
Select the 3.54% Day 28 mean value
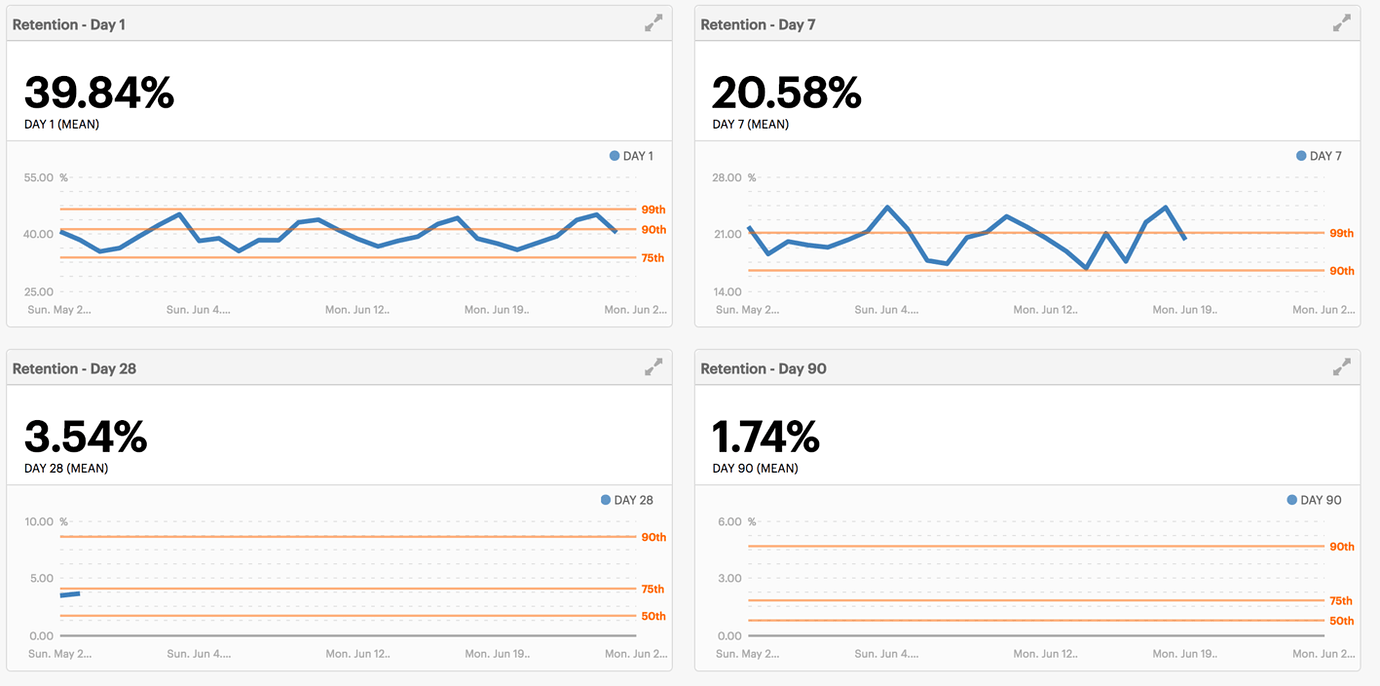(x=86, y=437)
